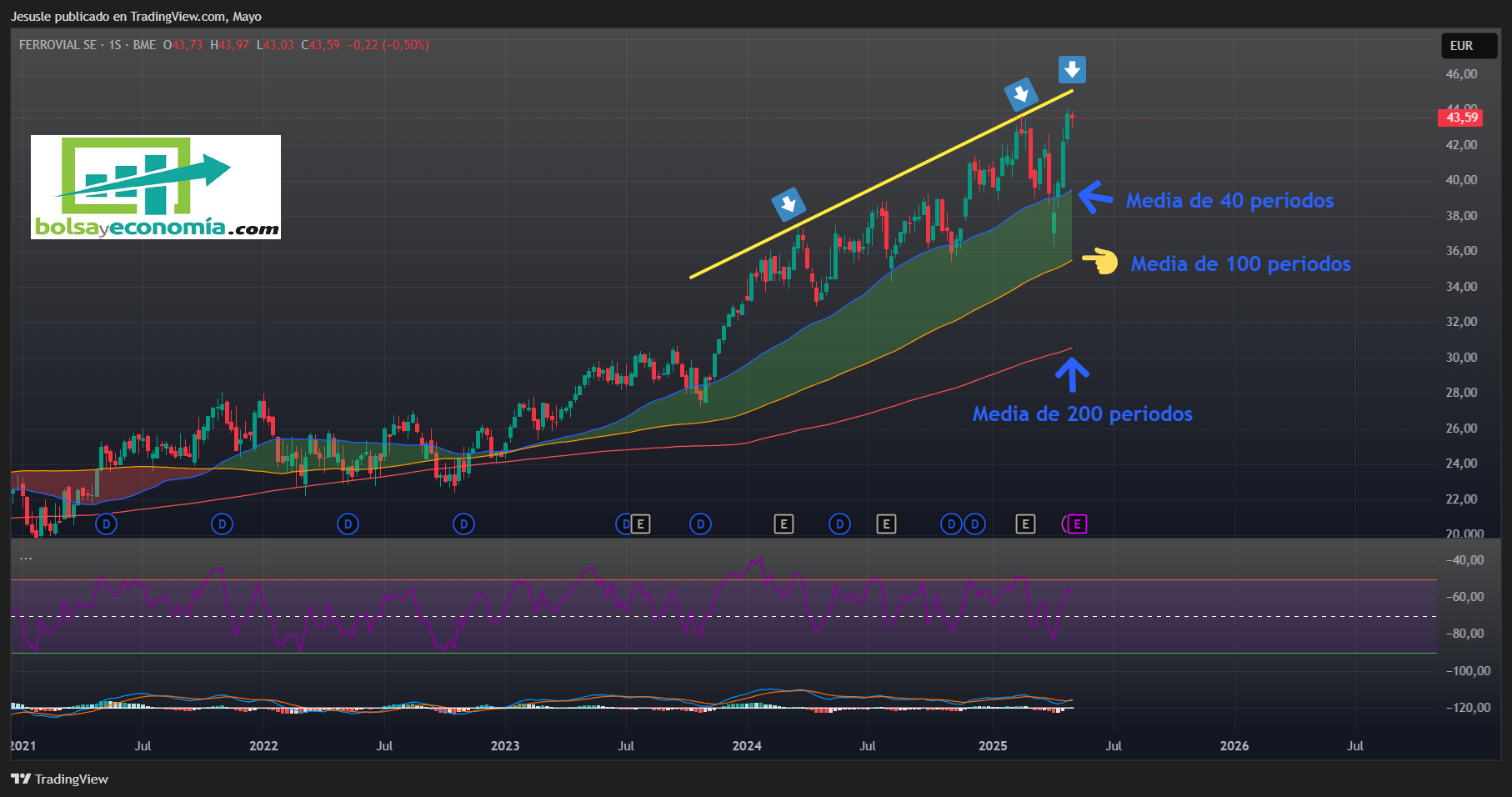Image resolution: width=1512 pixels, height=797 pixels.
Task: Click the early 2024 E earnings marker
Action: coord(784,524)
